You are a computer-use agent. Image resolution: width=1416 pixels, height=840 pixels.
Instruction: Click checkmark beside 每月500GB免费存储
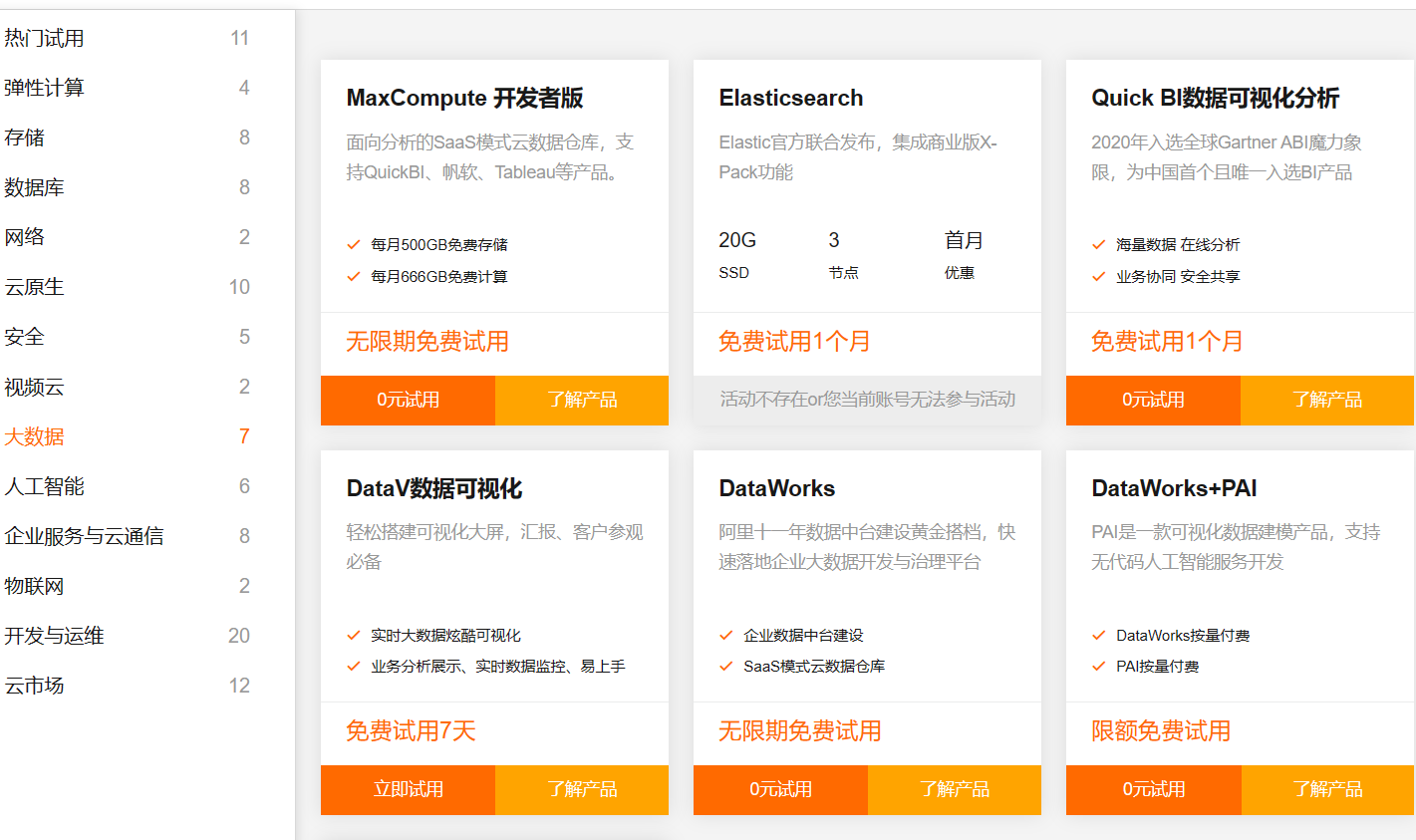pos(353,244)
